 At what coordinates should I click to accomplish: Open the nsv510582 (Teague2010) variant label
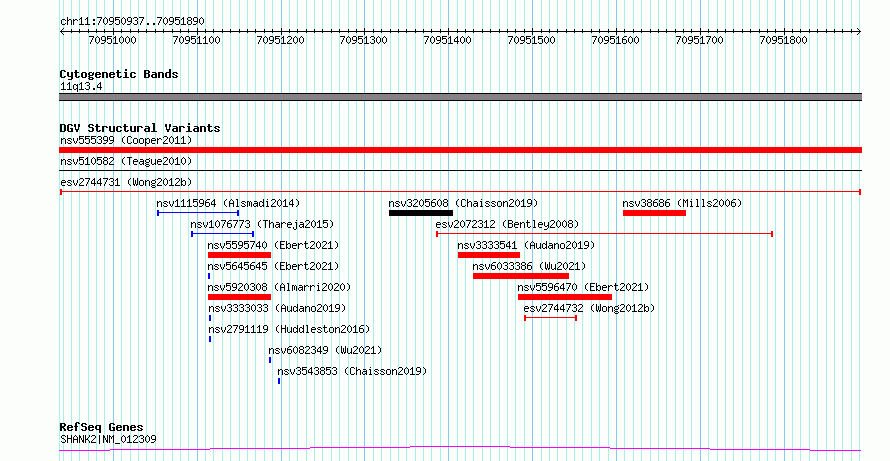[x=126, y=161]
